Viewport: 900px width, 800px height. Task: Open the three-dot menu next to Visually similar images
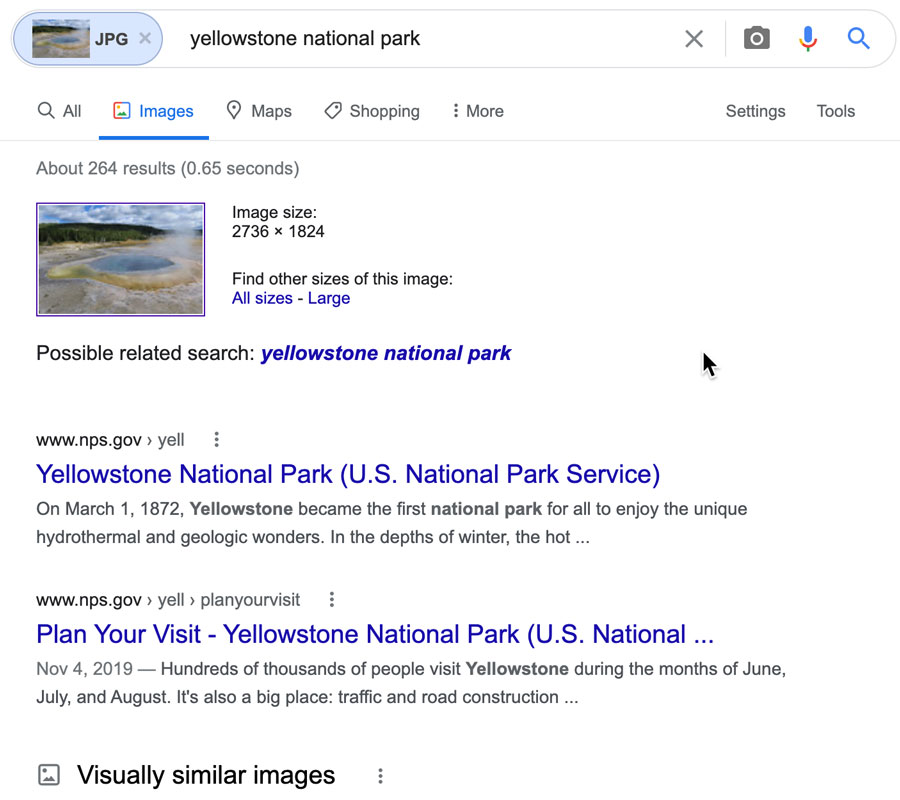point(379,775)
